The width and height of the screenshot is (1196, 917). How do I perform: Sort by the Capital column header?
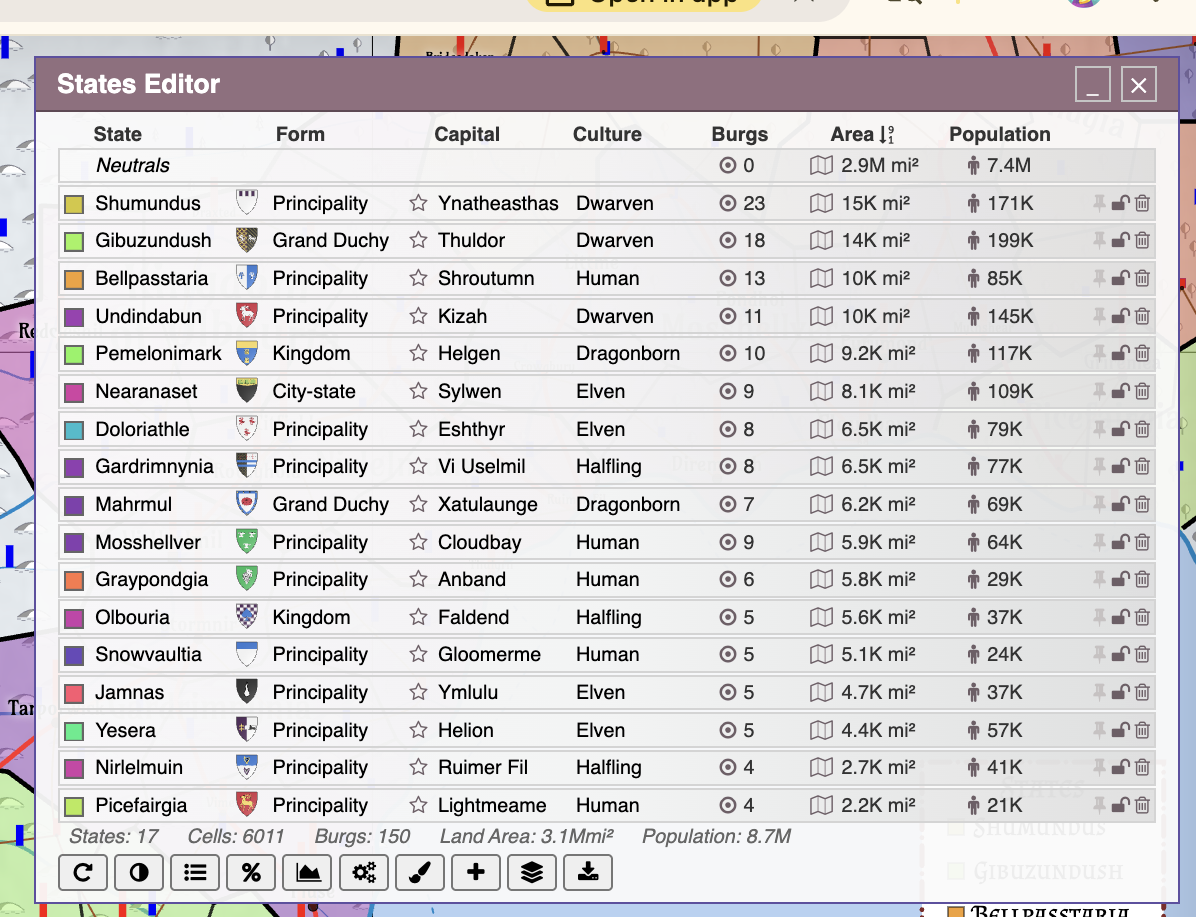click(x=467, y=134)
